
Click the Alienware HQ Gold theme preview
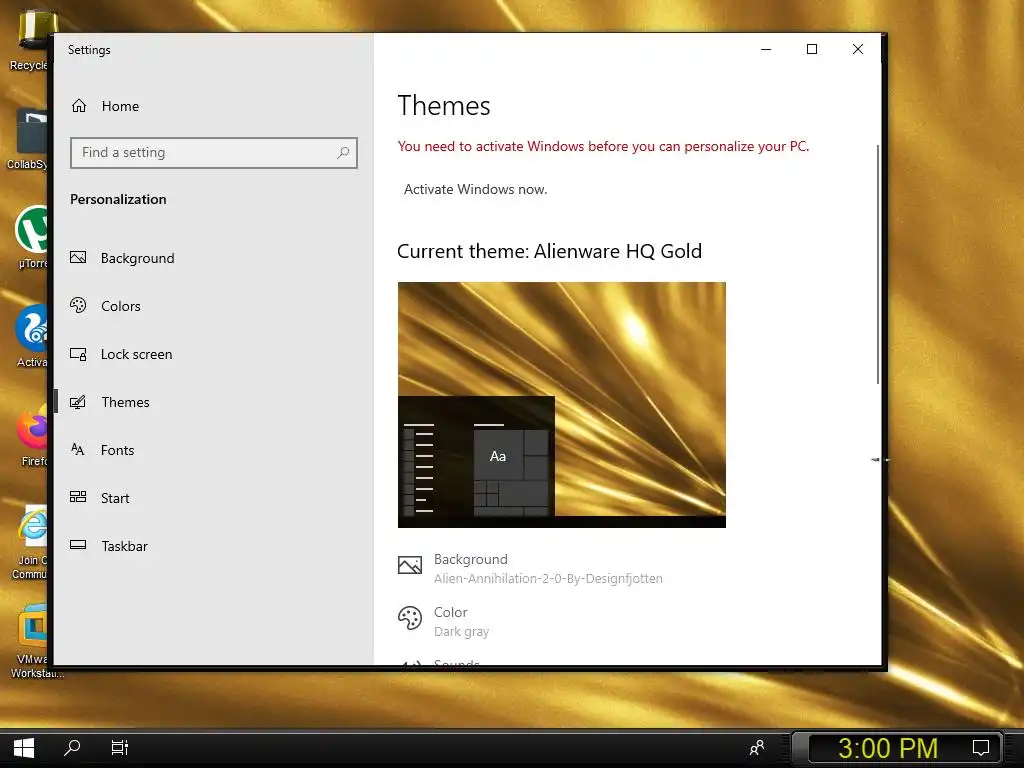(x=562, y=405)
